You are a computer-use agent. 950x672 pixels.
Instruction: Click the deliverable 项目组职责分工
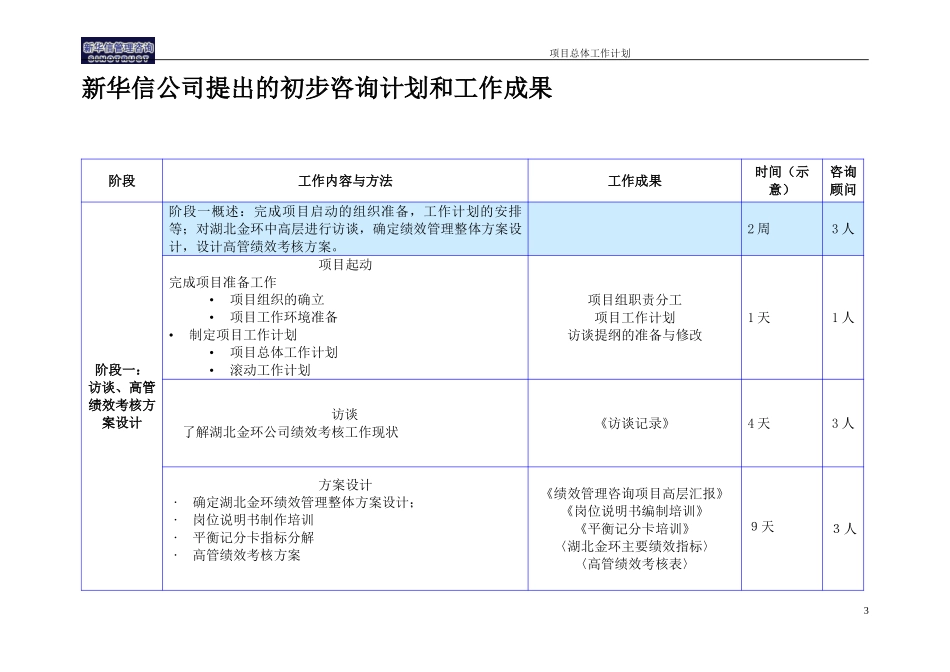point(634,300)
